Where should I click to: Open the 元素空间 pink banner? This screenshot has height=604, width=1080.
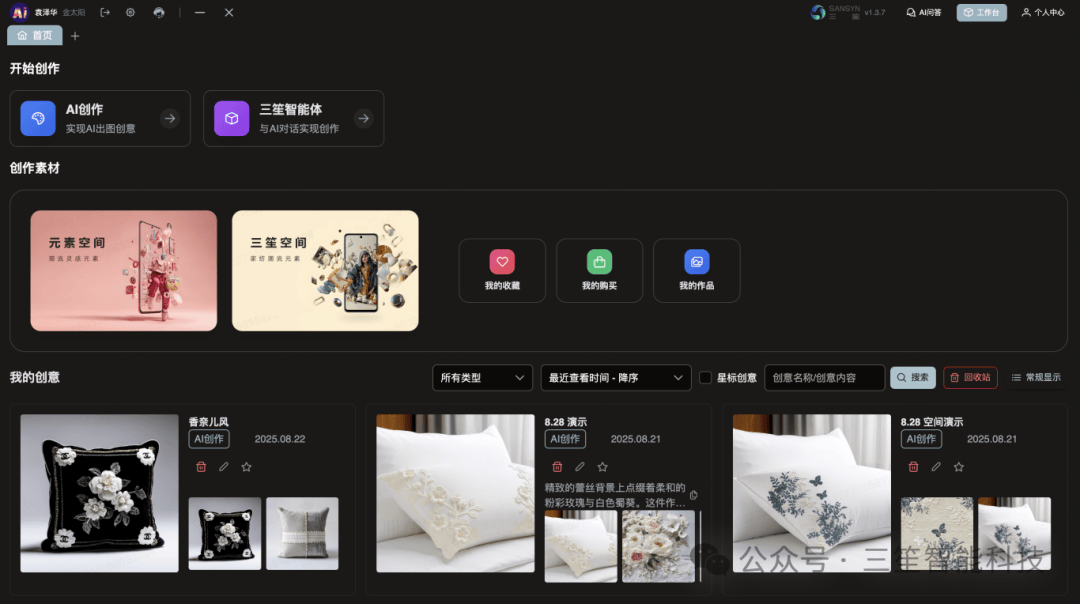coord(123,270)
